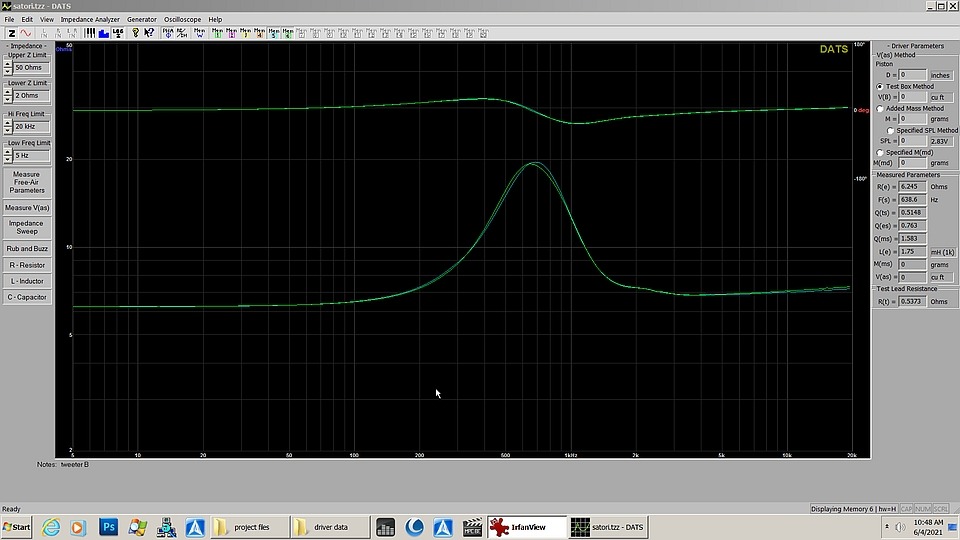The height and width of the screenshot is (540, 960).
Task: Open the blue crescent app in taskbar
Action: coord(414,527)
